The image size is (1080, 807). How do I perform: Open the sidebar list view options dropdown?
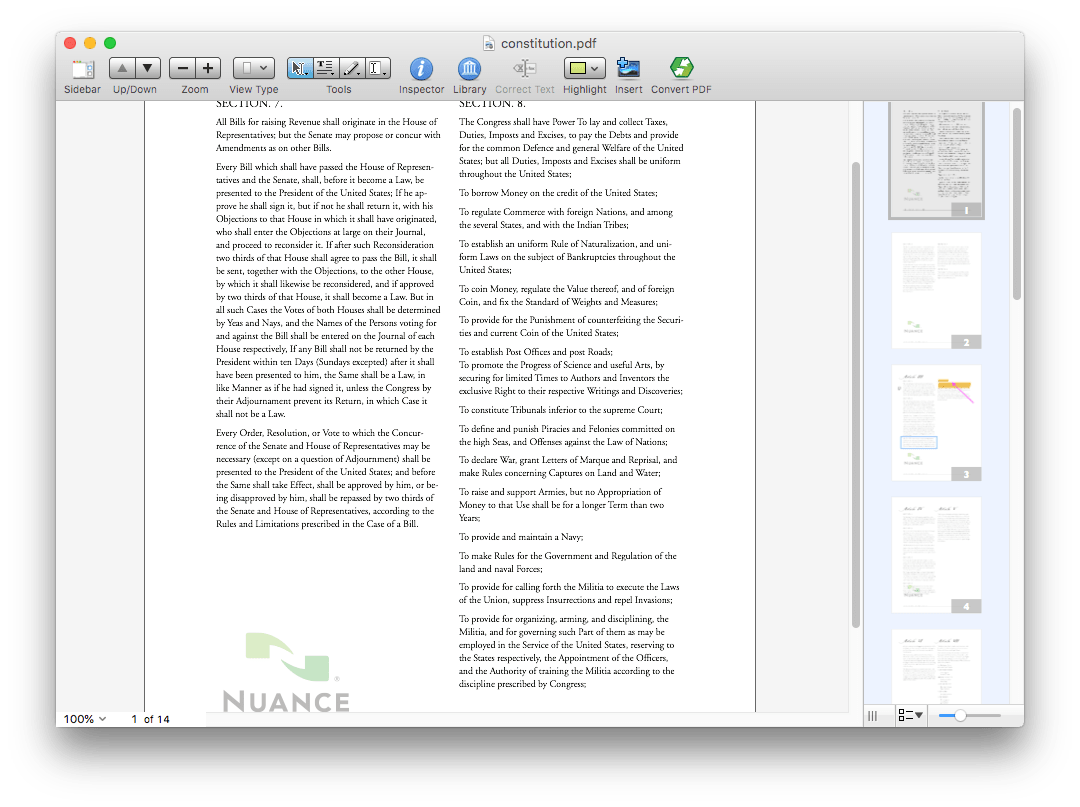(910, 715)
